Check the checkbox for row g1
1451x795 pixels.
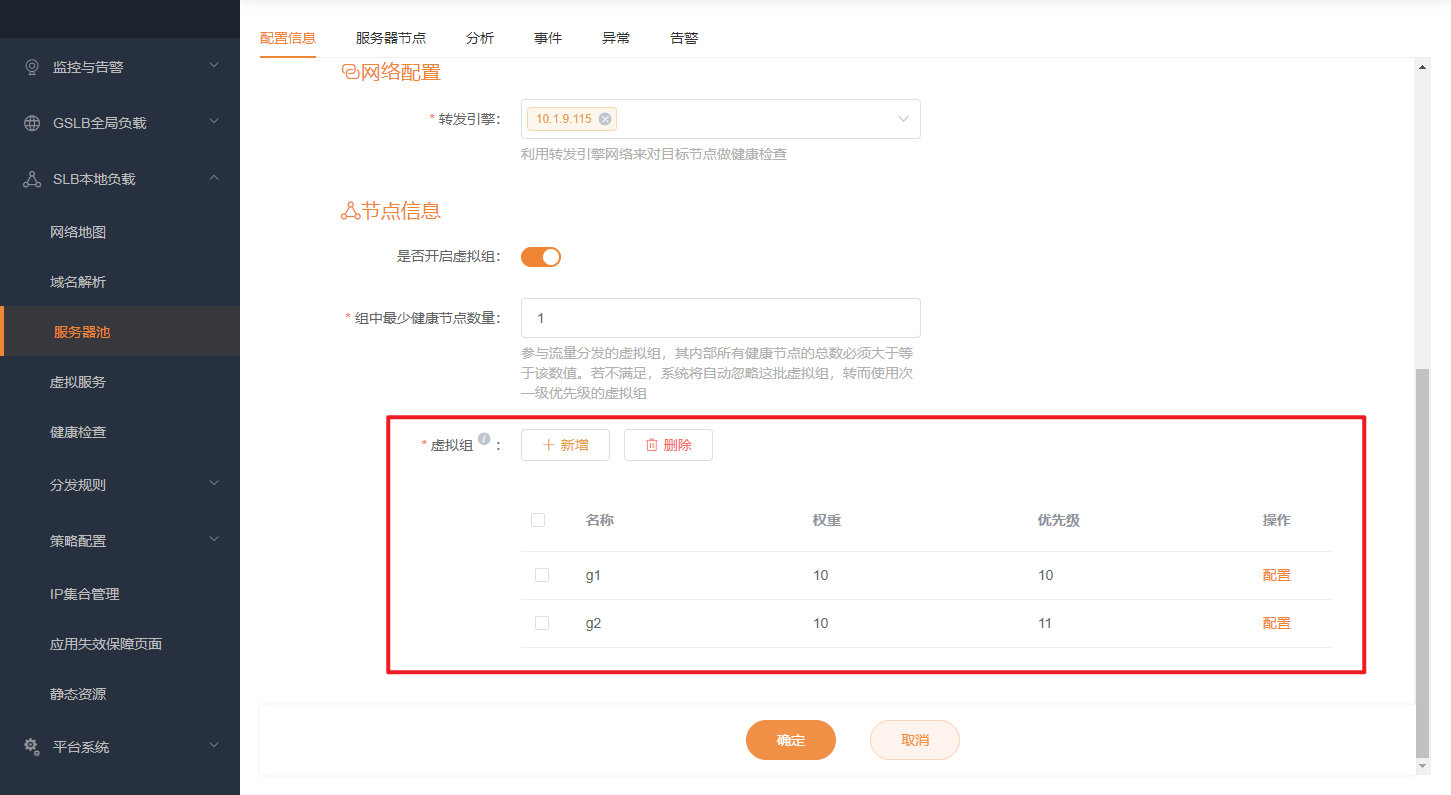click(x=542, y=575)
